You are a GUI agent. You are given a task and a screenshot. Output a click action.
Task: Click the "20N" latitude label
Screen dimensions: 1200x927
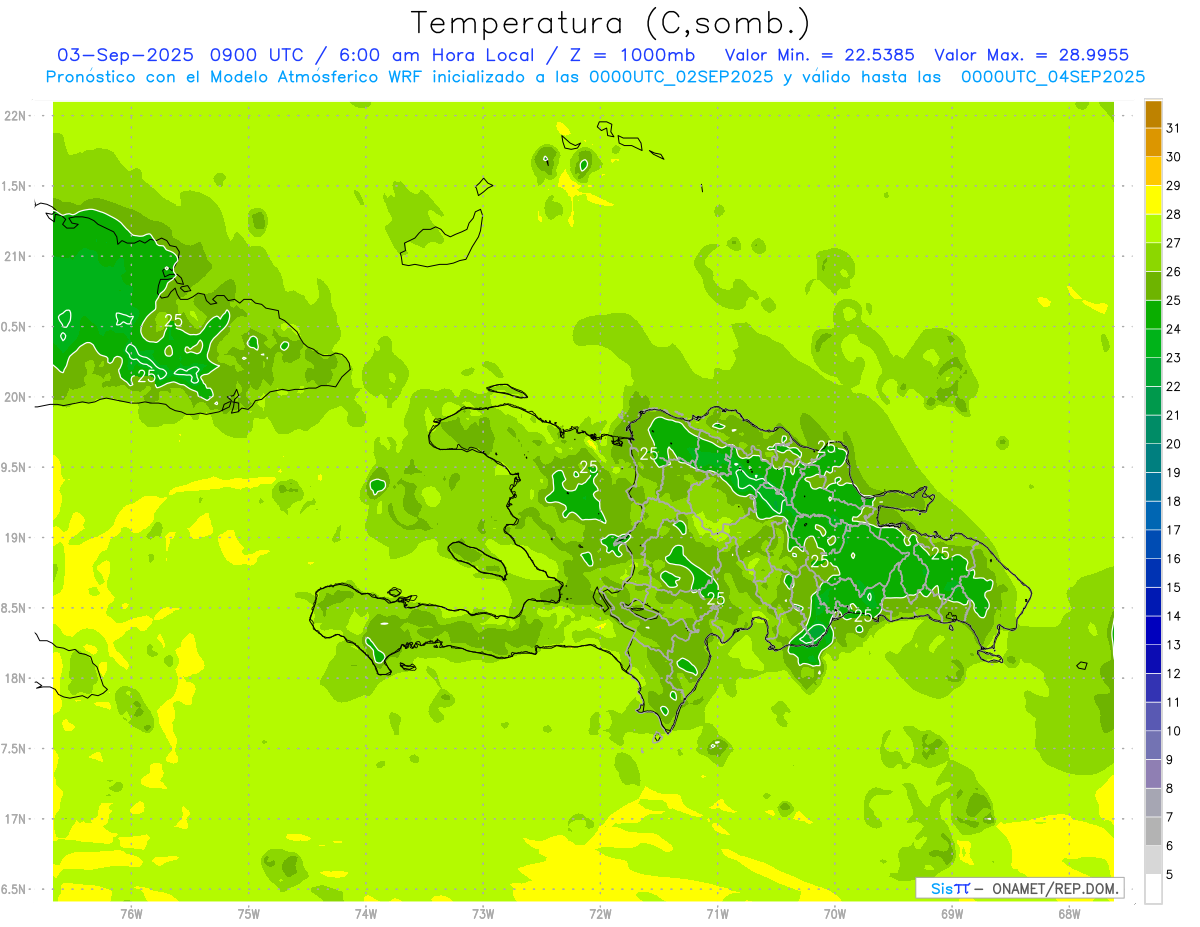coord(16,397)
